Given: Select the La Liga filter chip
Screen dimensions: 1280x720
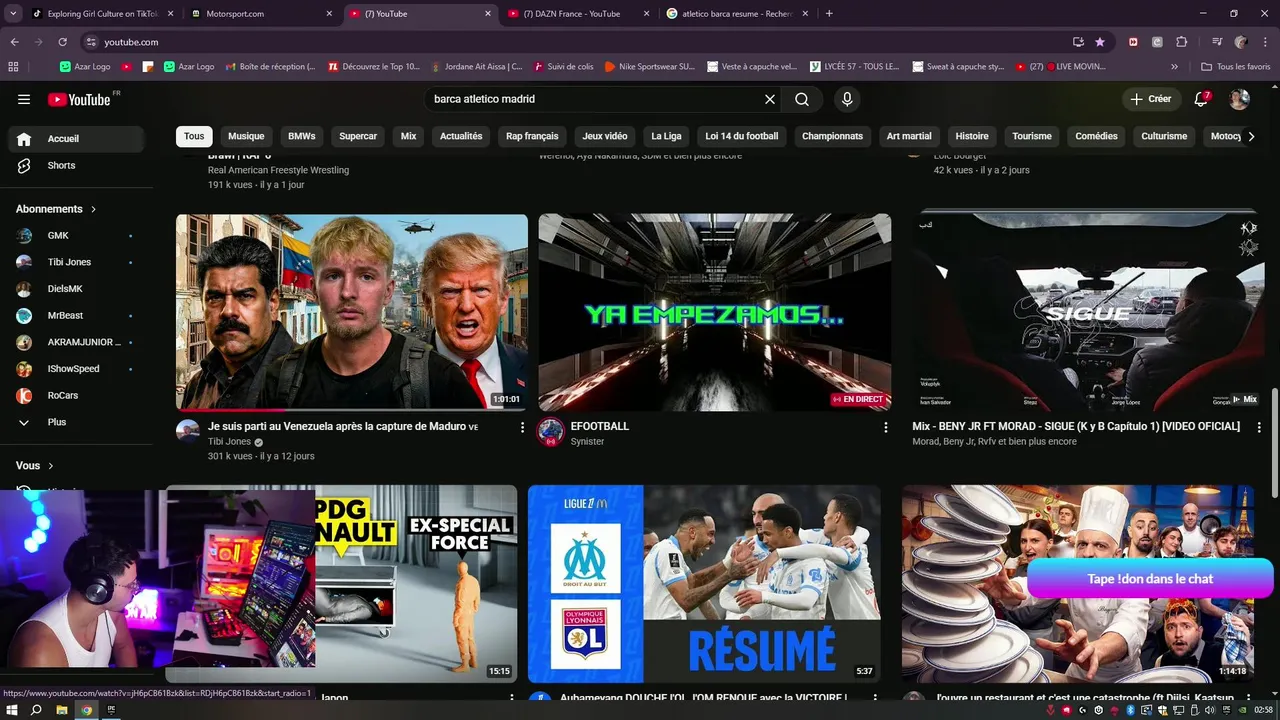Looking at the screenshot, I should (666, 136).
